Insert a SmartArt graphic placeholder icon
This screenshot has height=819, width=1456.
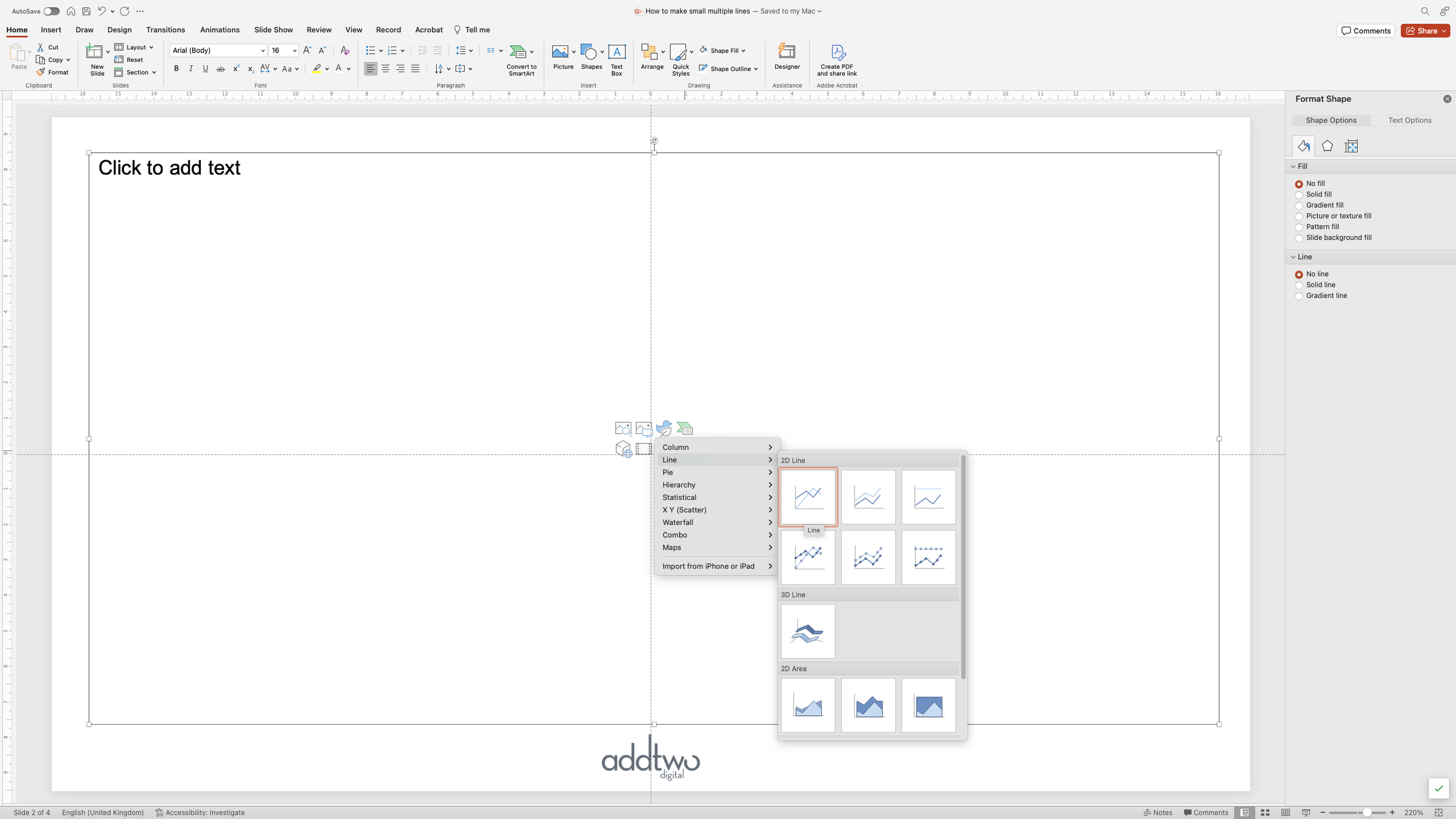(x=685, y=428)
